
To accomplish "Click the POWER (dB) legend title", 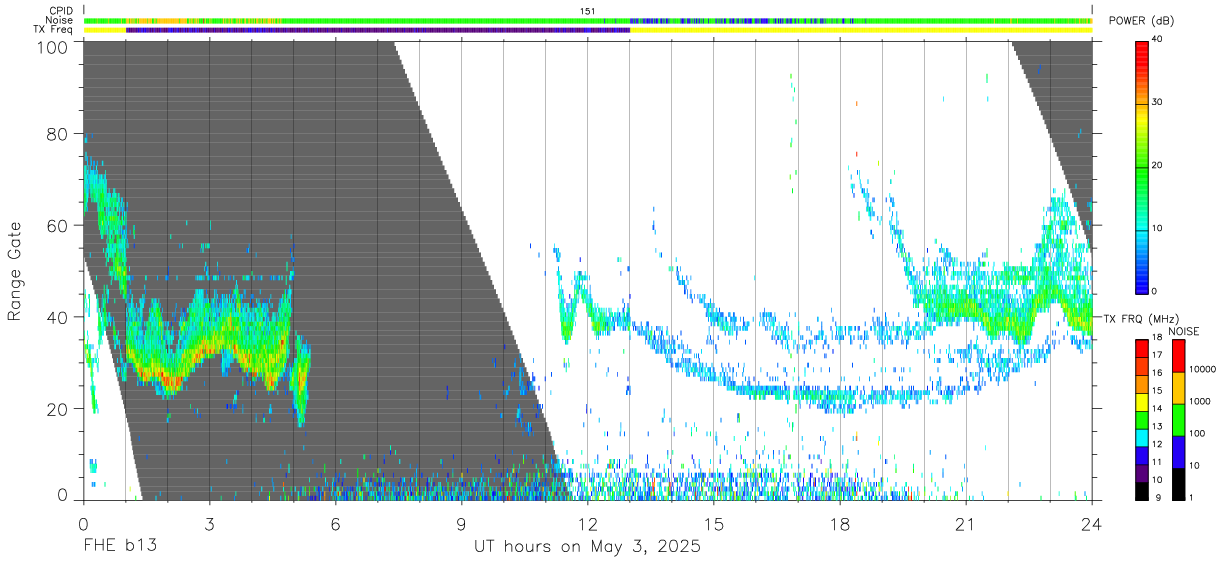I will coord(1140,21).
